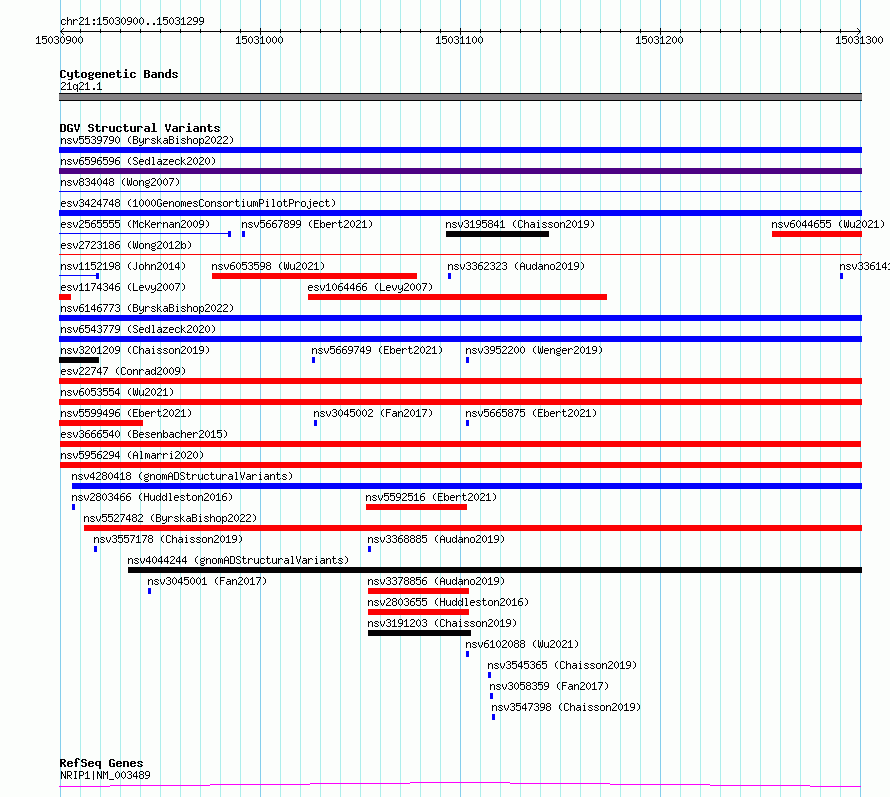890x797 pixels.
Task: Click the nsv3368885 (Audano2019) label
Action: click(x=436, y=539)
